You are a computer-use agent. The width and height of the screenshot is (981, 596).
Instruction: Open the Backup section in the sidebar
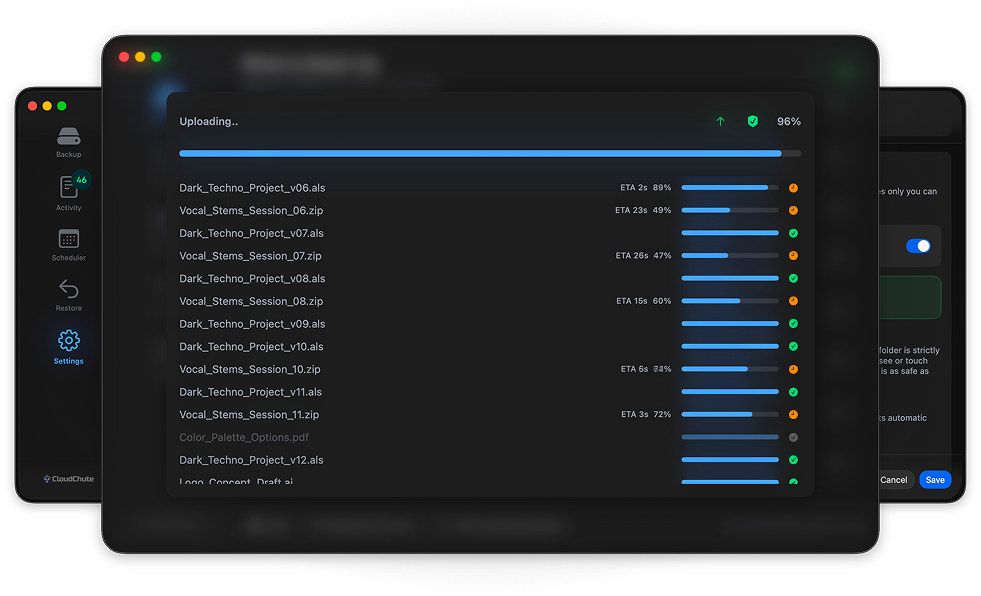pos(68,141)
